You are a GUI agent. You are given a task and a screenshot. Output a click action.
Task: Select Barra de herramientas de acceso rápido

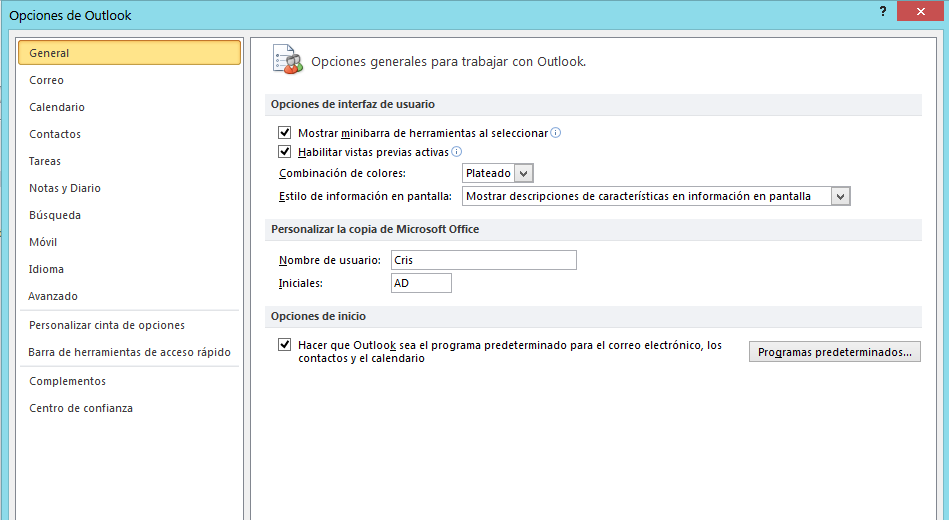pos(130,352)
